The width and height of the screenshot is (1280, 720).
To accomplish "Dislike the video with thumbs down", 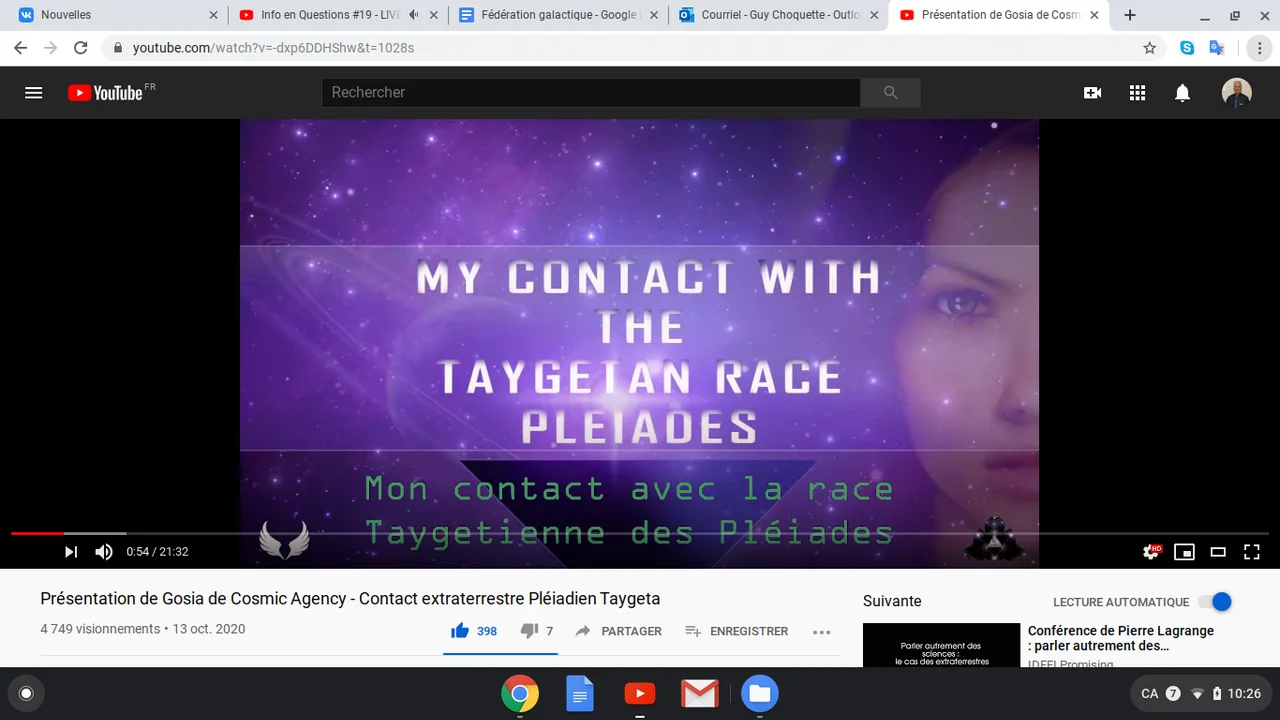I will tap(537, 631).
